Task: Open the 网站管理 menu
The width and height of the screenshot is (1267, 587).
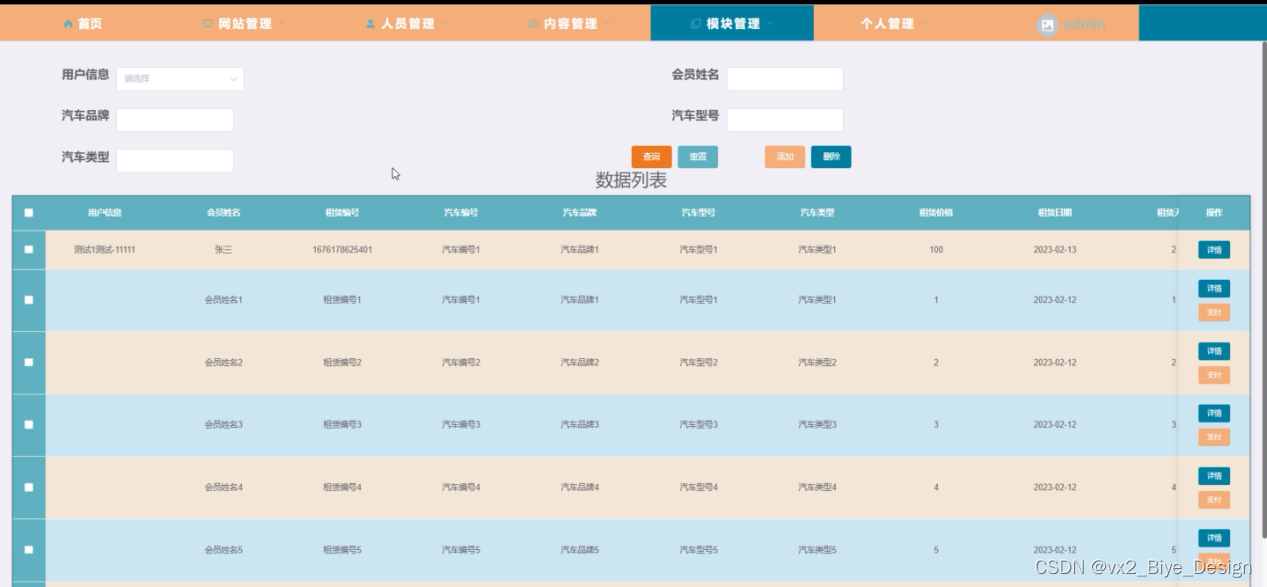Action: click(245, 23)
